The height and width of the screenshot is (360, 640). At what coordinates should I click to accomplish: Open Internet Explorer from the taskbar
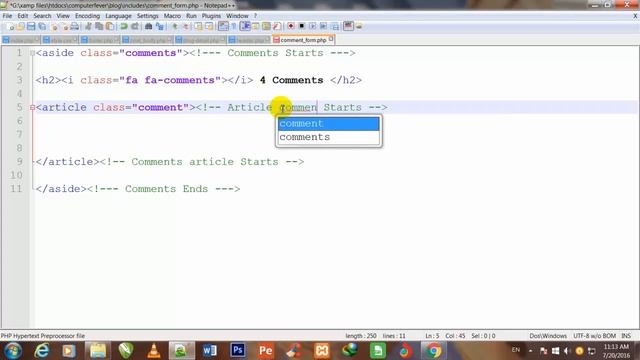point(42,351)
